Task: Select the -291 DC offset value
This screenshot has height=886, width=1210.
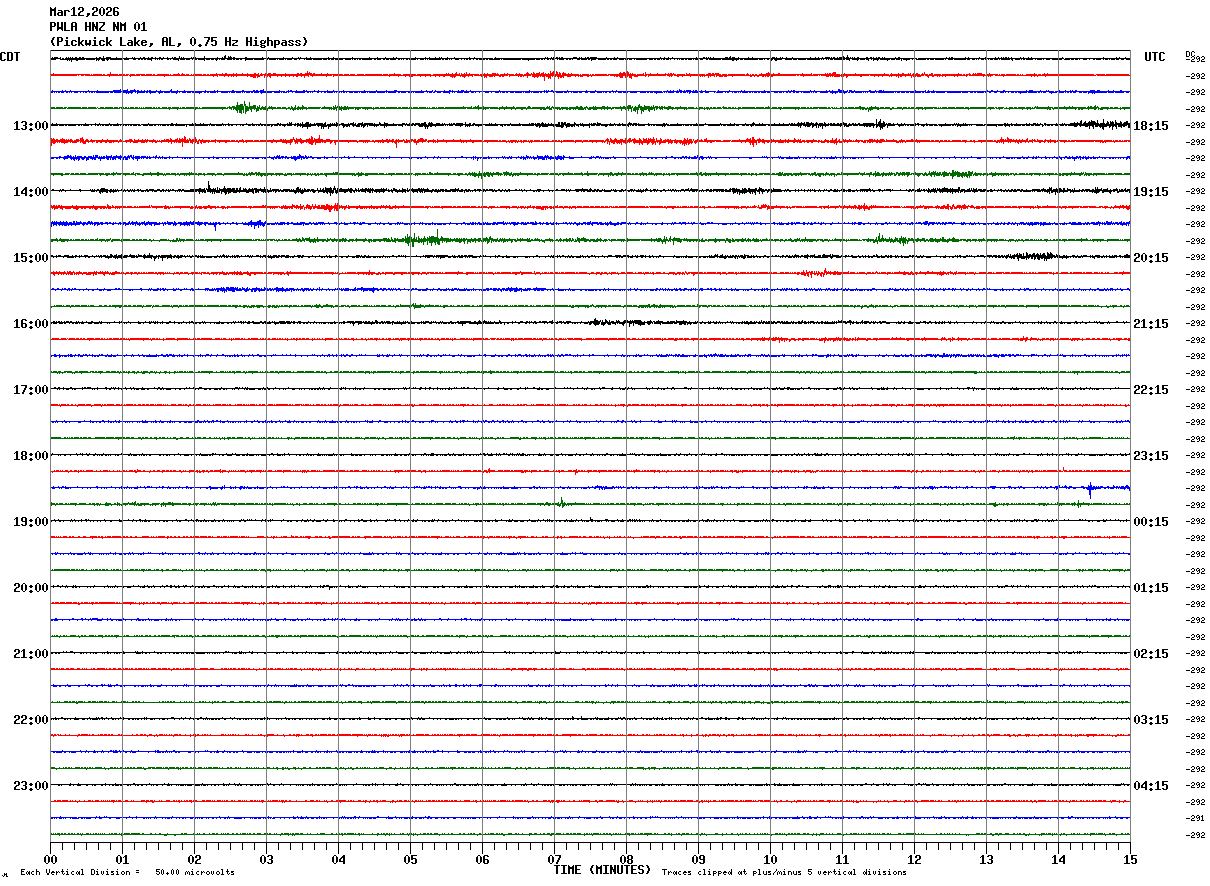Action: click(1195, 818)
